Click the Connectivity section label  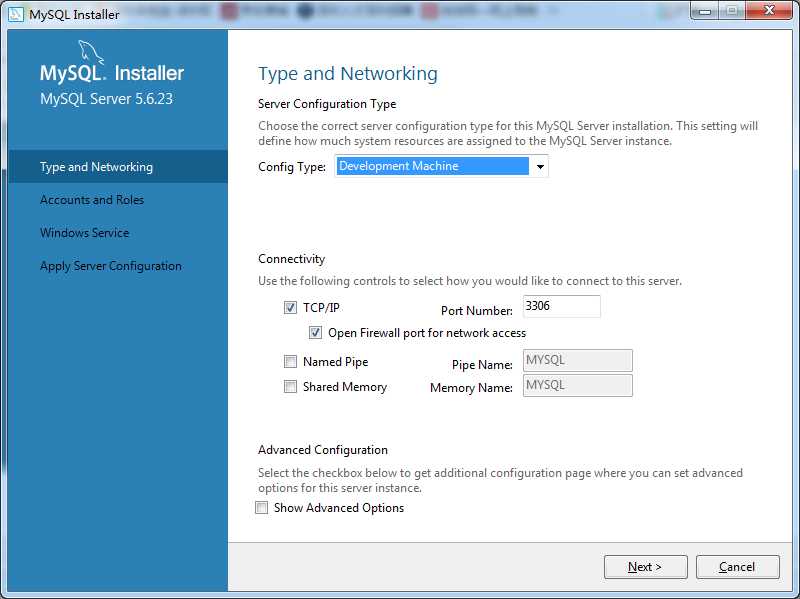point(291,259)
